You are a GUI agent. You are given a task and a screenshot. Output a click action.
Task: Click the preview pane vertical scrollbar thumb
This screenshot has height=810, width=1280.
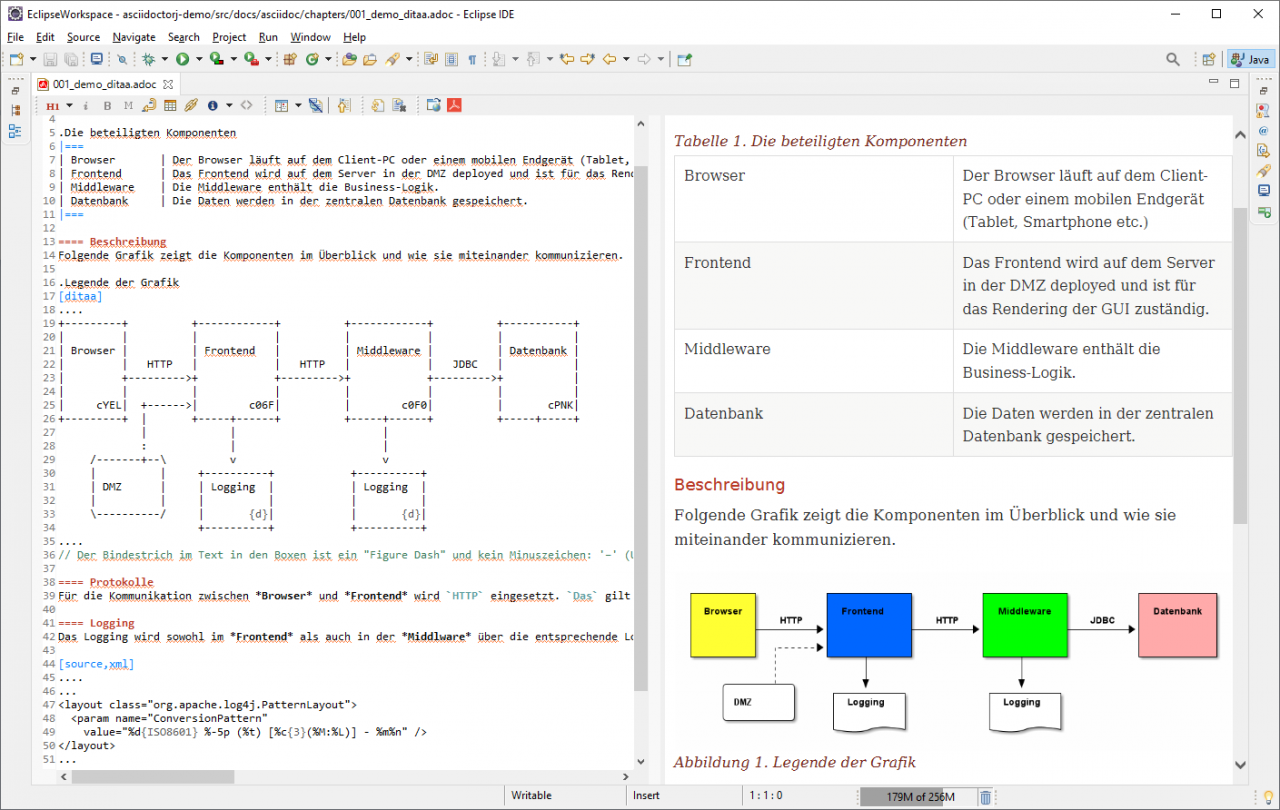pos(1240,365)
